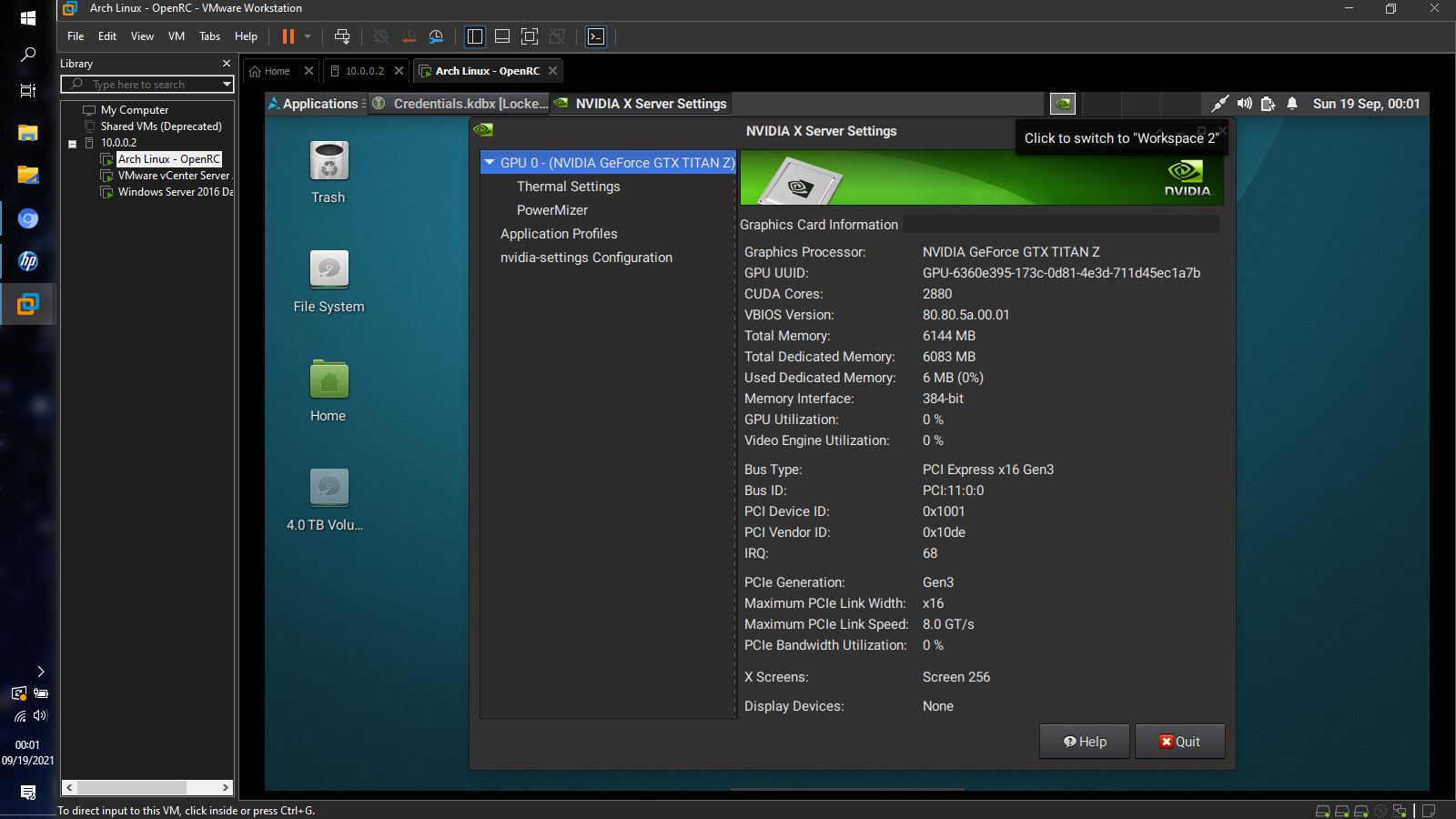Close the Library panel
The image size is (1456, 819).
227,64
